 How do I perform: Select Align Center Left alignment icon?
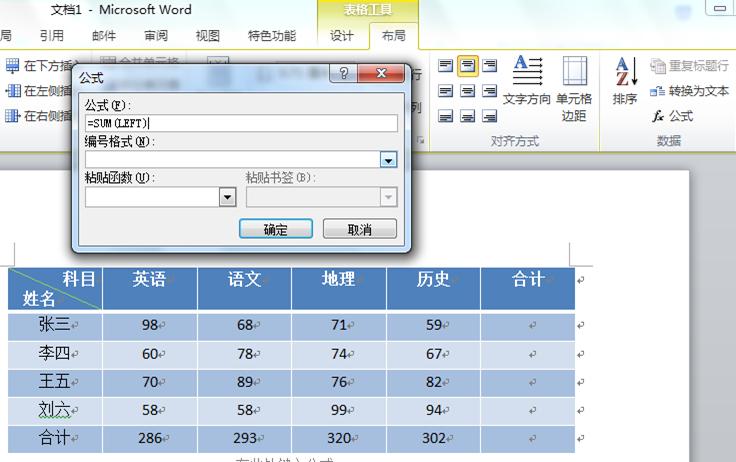tap(445, 91)
